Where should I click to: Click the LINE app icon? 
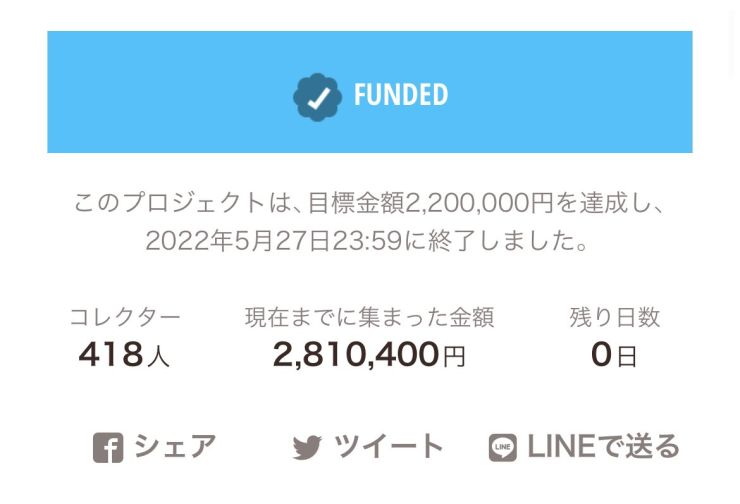point(503,447)
